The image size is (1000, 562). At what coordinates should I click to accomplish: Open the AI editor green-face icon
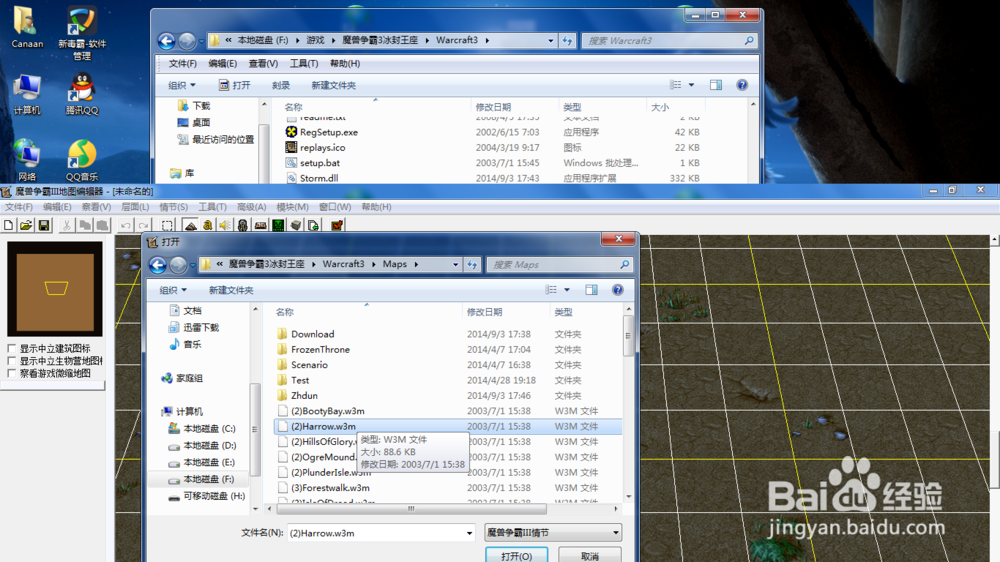pyautogui.click(x=278, y=225)
